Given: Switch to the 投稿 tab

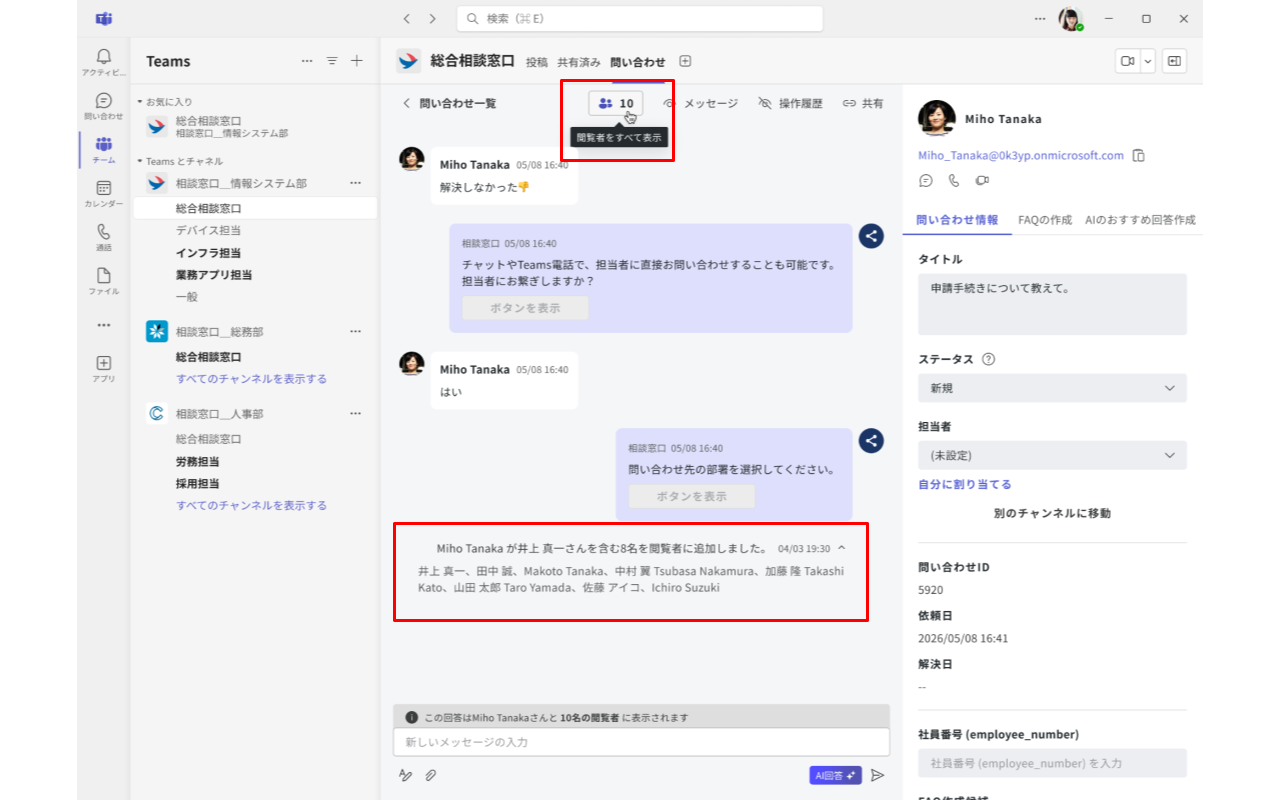Looking at the screenshot, I should (537, 62).
